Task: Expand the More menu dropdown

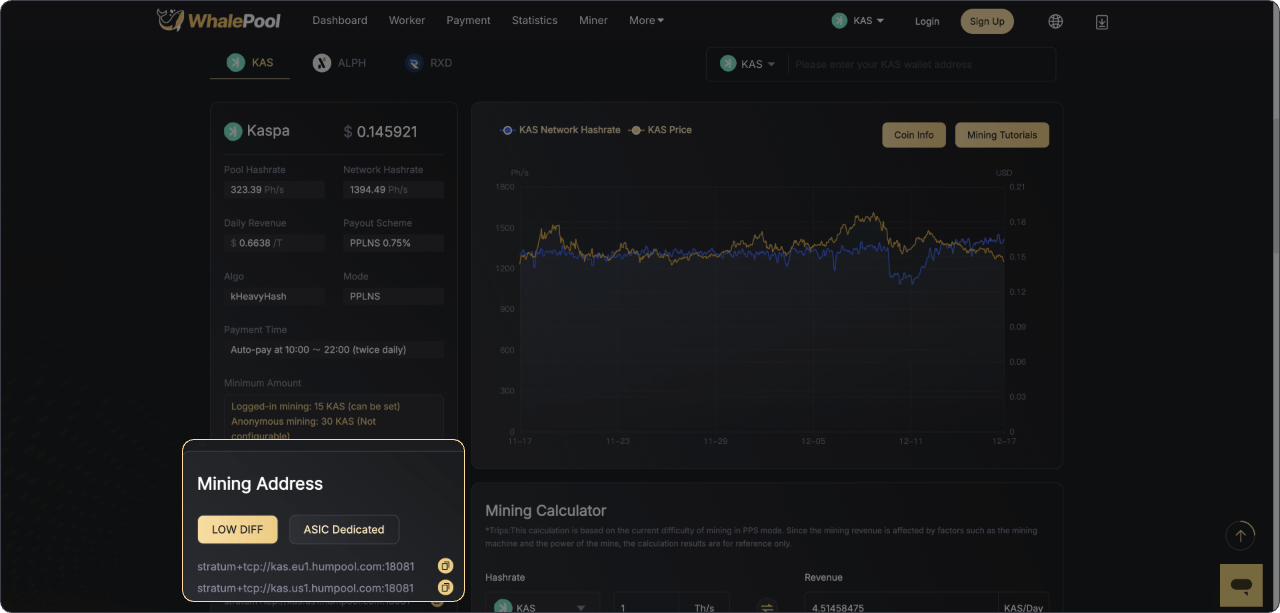Action: pos(646,20)
